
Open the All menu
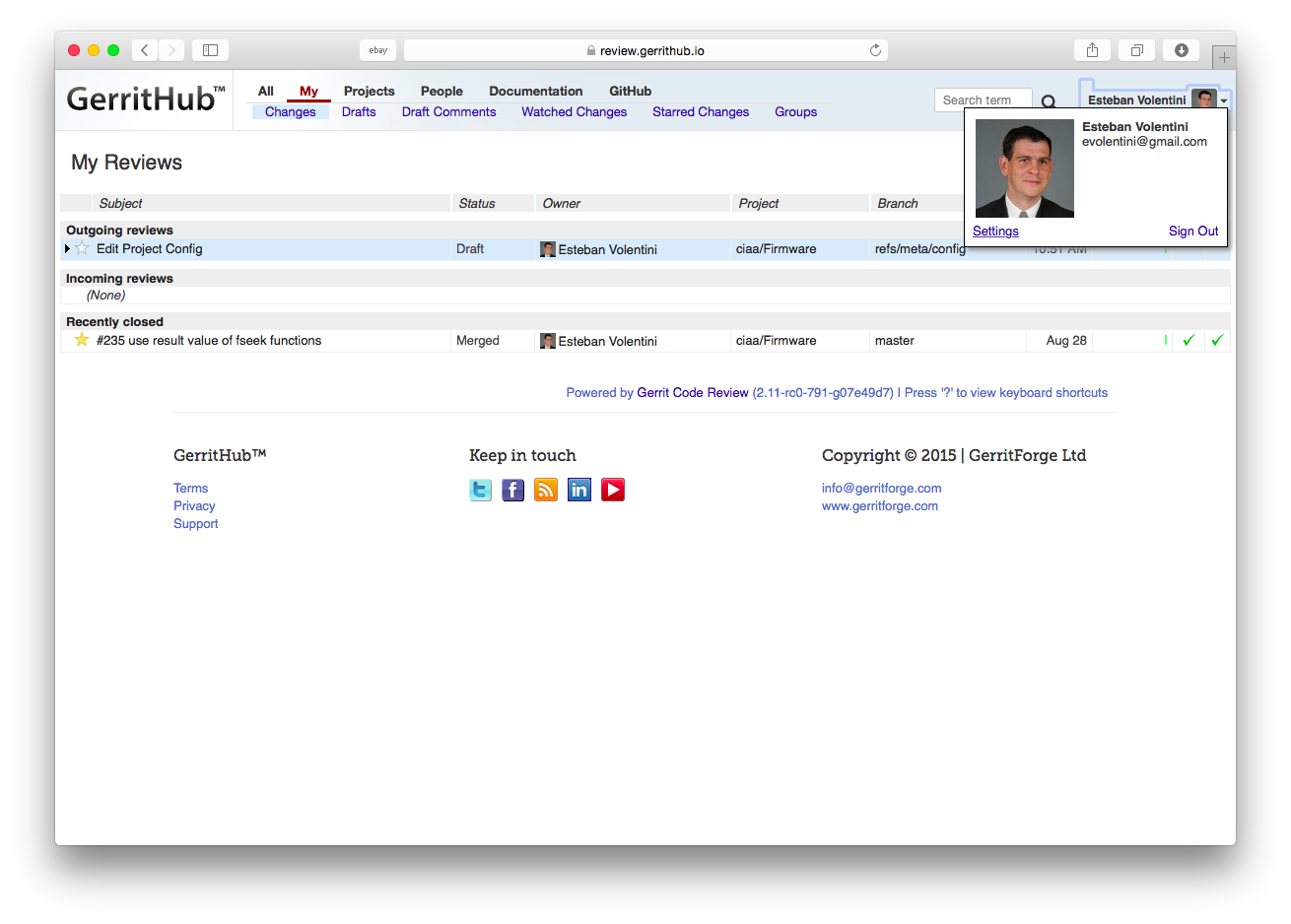(x=266, y=91)
